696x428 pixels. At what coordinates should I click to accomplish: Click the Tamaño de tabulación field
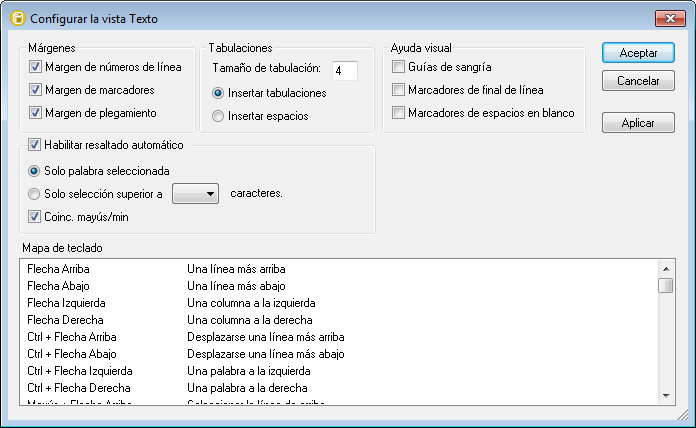click(x=344, y=71)
